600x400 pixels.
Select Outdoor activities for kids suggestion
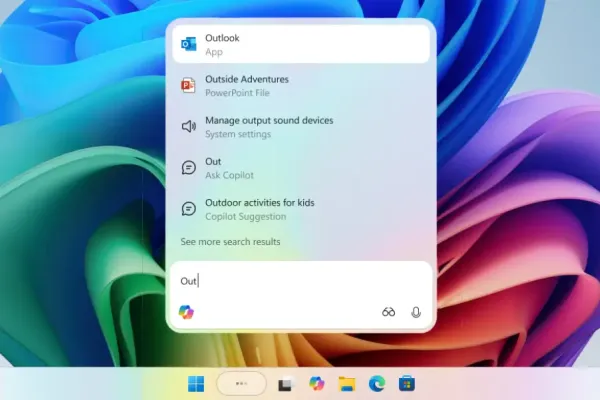[x=301, y=209]
